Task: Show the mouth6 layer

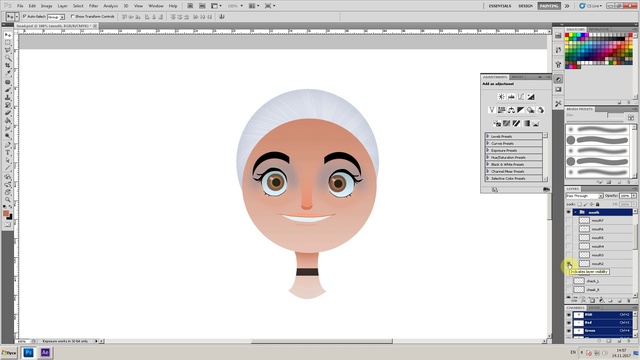Action: point(569,229)
